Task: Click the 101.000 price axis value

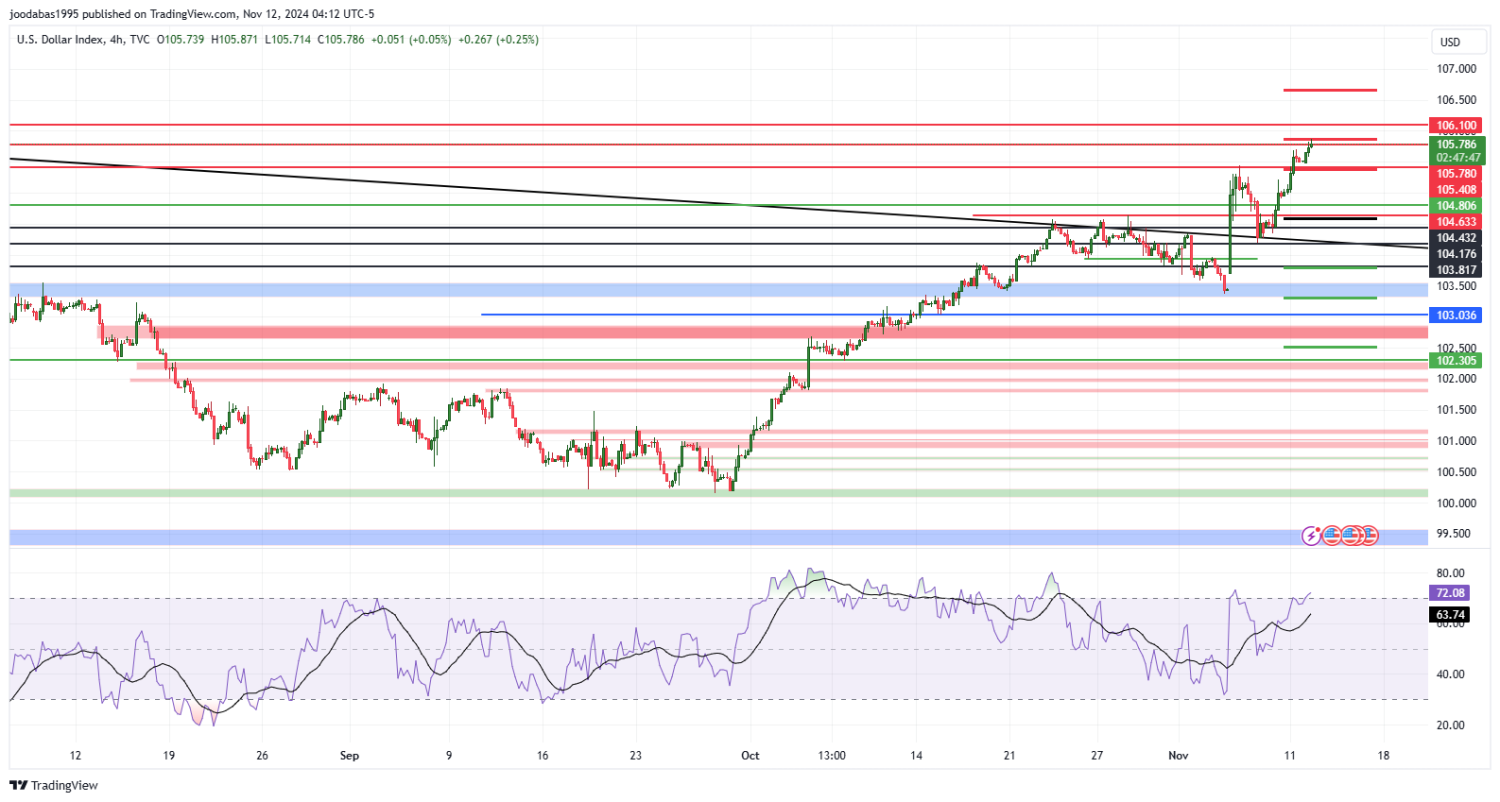Action: [1456, 441]
